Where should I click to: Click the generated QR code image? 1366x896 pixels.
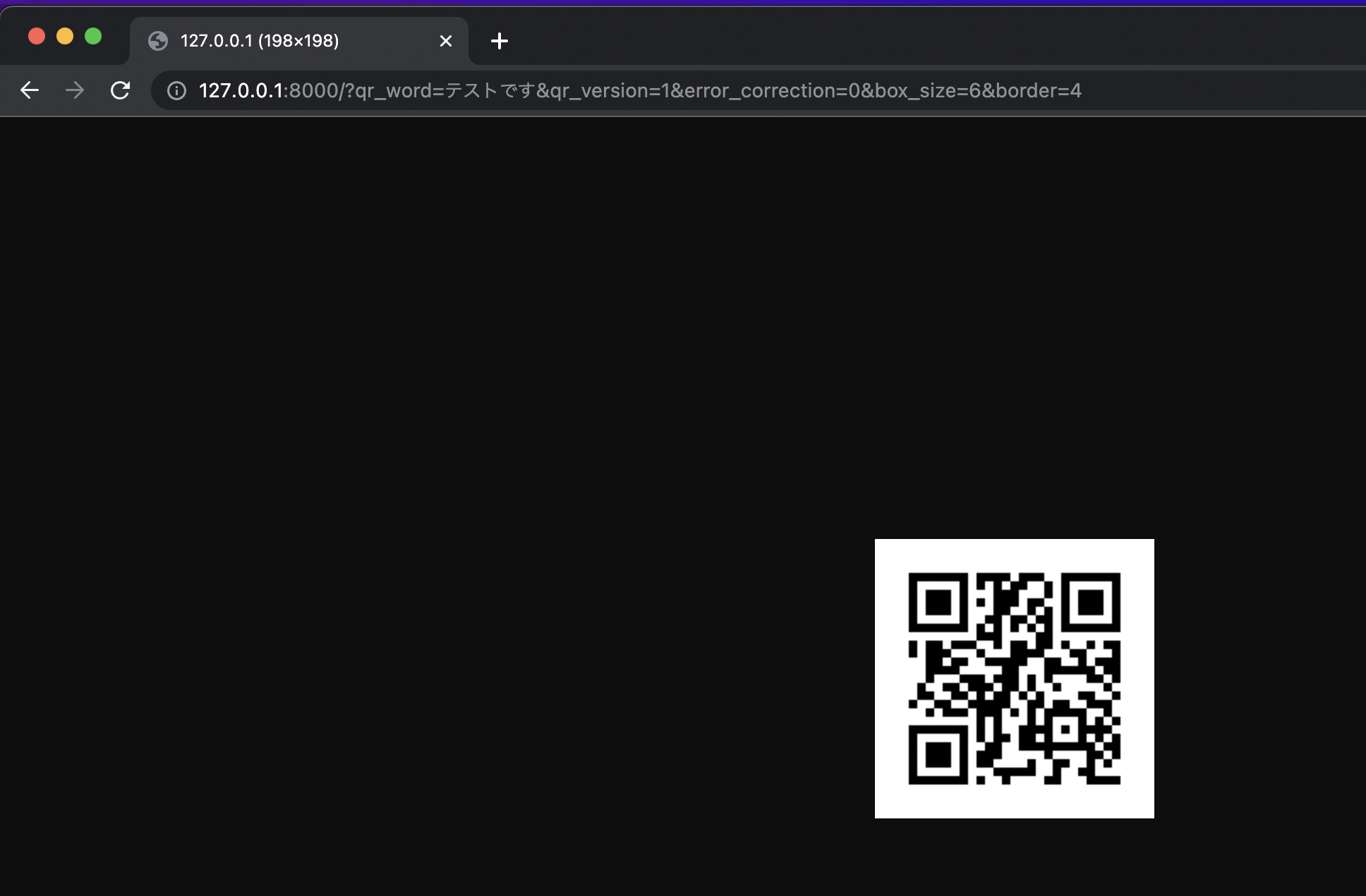tap(1015, 679)
